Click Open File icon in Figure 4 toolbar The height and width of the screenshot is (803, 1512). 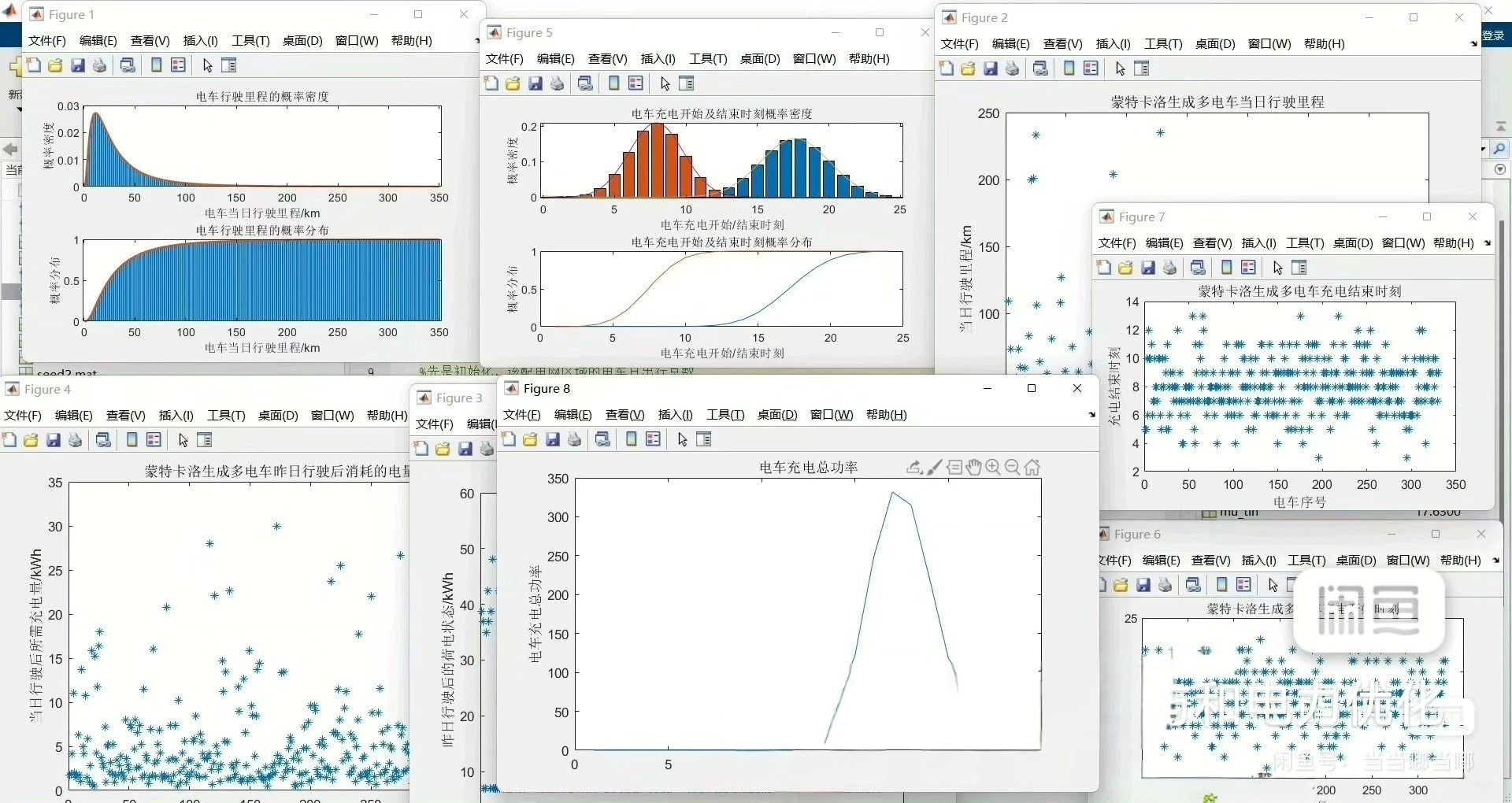click(x=31, y=440)
